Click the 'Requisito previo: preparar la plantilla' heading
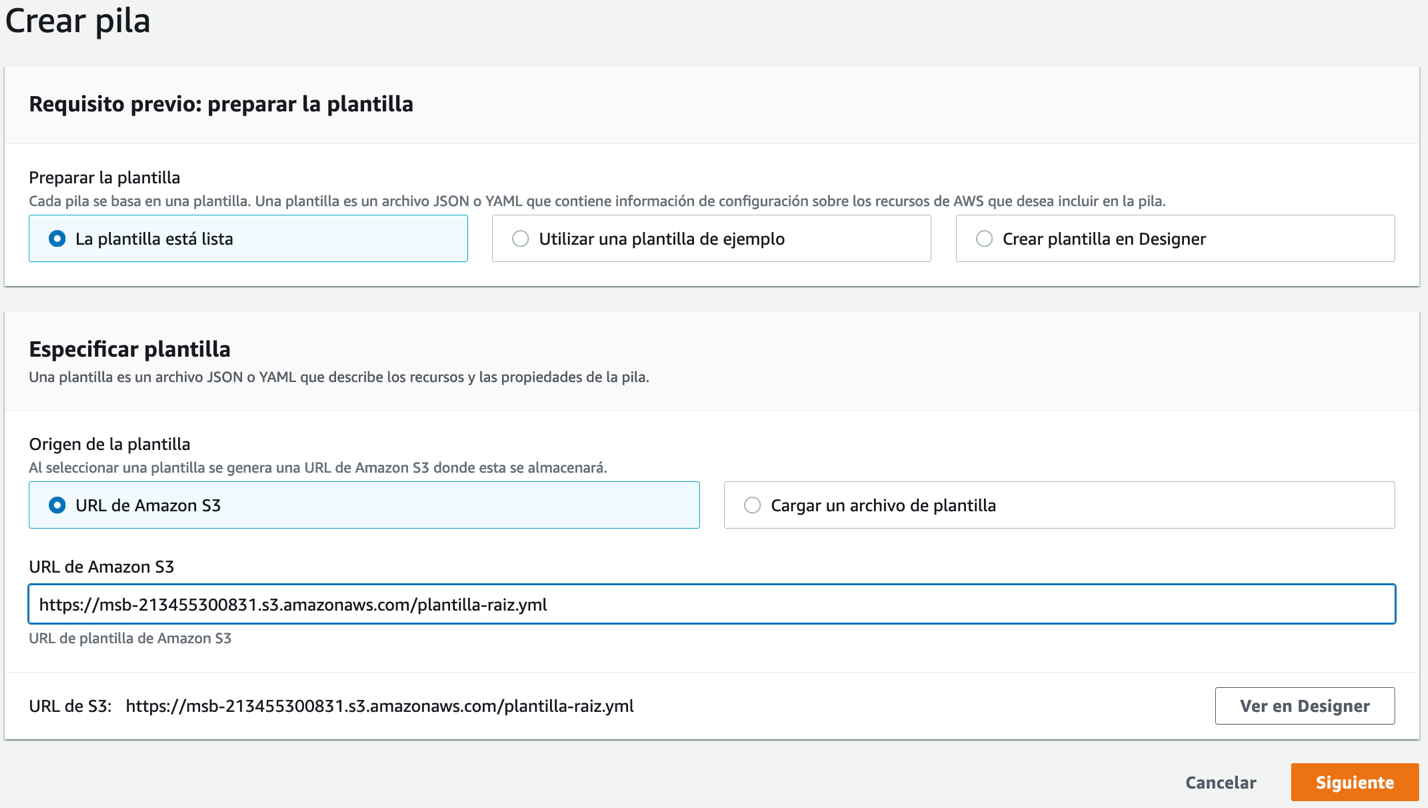 pyautogui.click(x=221, y=104)
